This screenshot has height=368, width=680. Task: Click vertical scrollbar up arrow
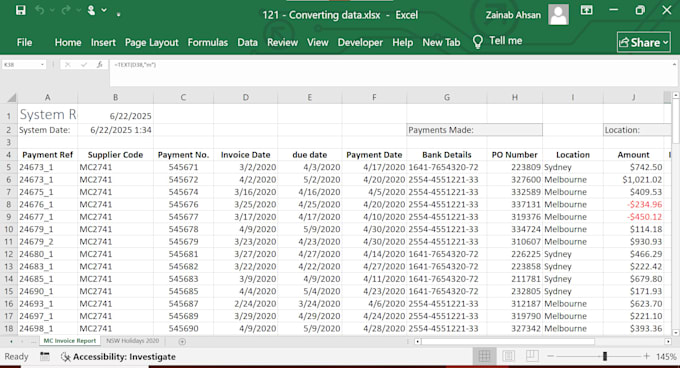[x=676, y=95]
